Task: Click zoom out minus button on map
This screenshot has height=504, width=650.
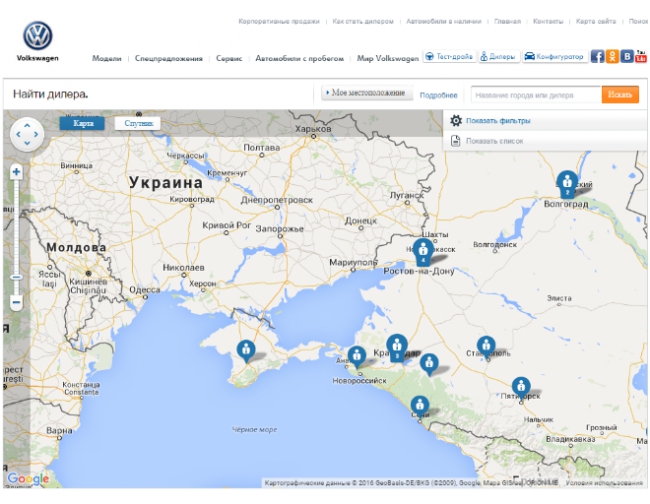Action: click(x=16, y=302)
